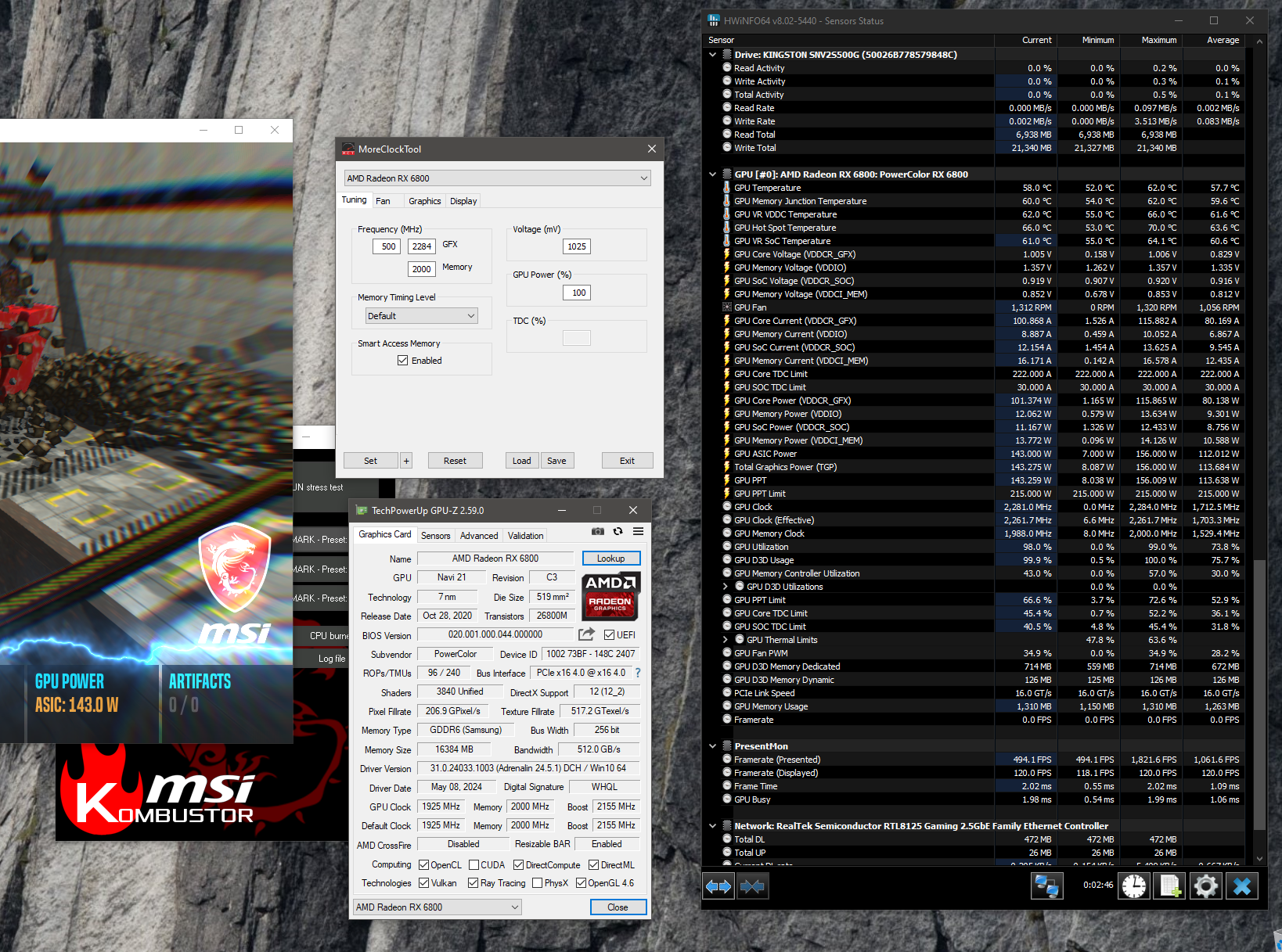The image size is (1282, 952).
Task: Click Close button in GPU-Z
Action: point(618,907)
